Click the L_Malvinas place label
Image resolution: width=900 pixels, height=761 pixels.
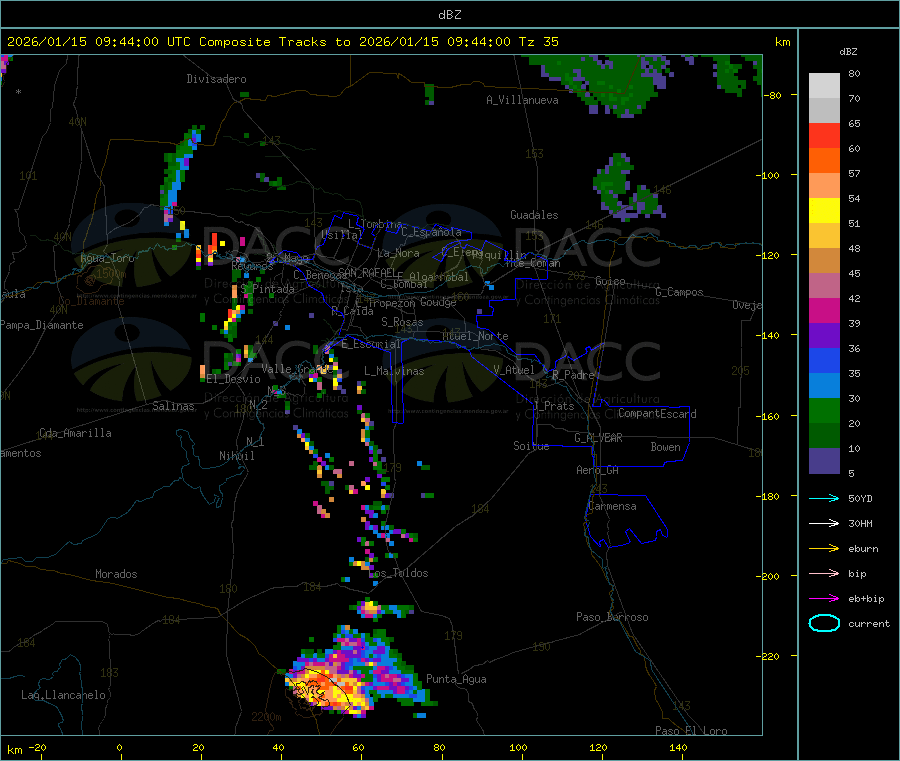tap(394, 371)
